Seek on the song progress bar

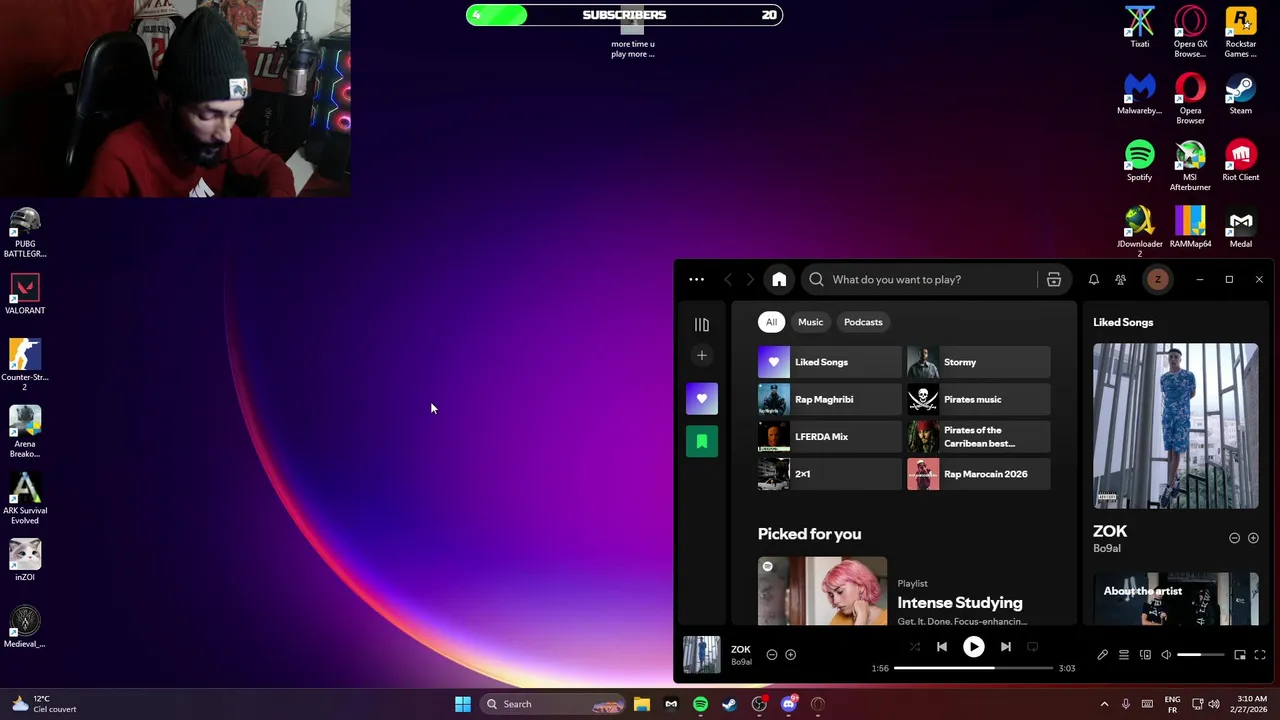[973, 668]
